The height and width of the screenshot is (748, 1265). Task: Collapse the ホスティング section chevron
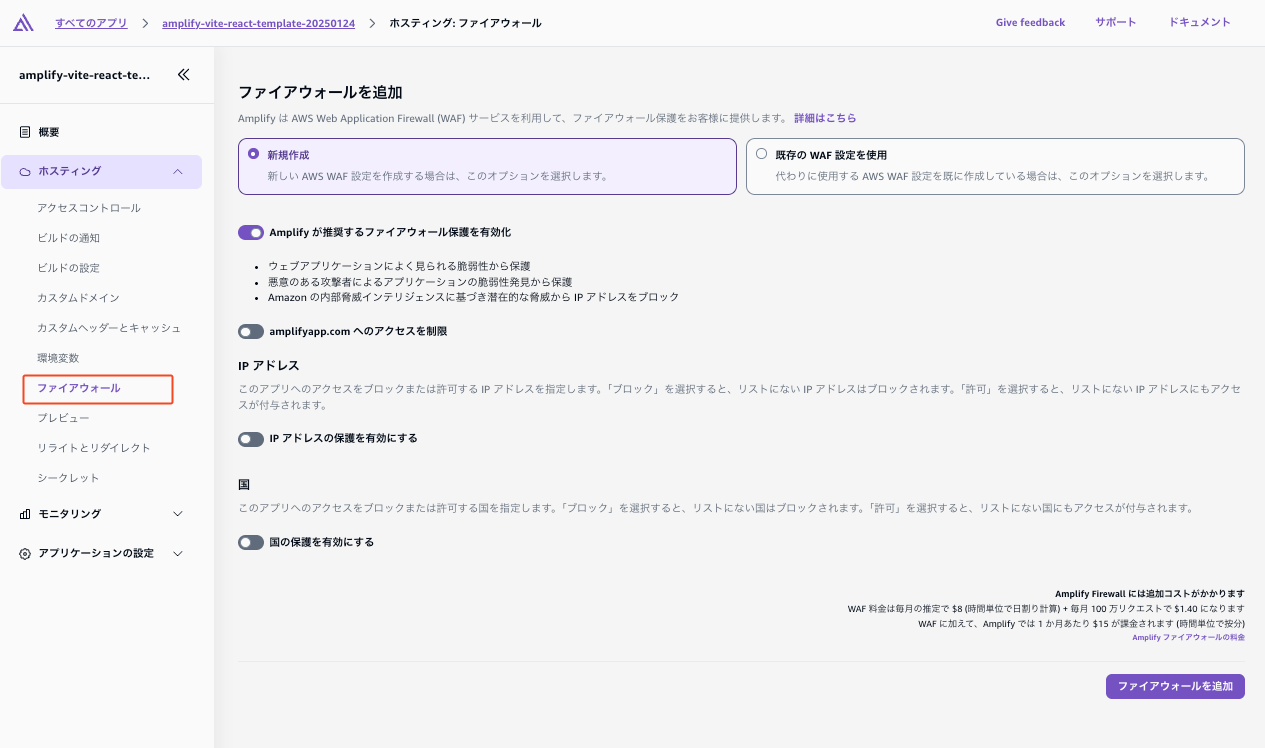click(178, 172)
